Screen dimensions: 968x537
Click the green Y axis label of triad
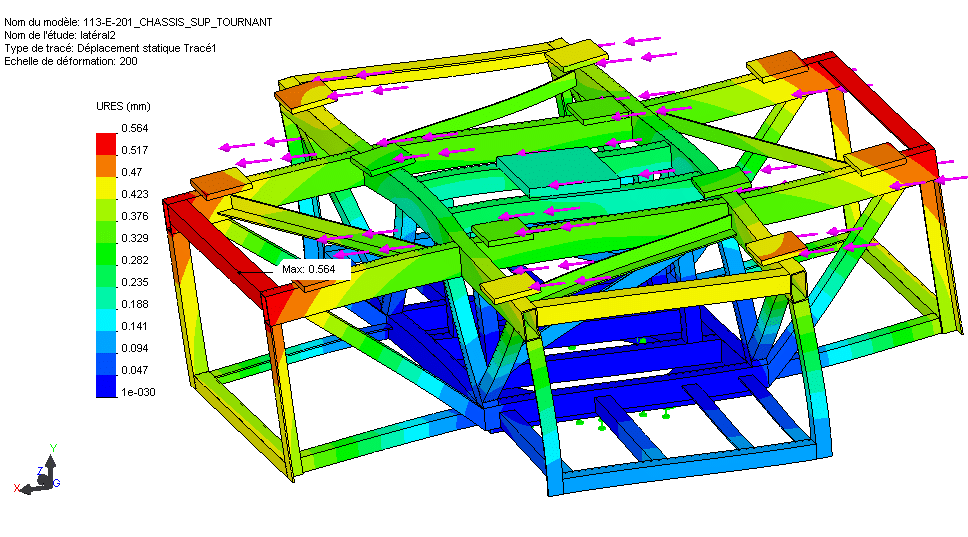tap(54, 448)
